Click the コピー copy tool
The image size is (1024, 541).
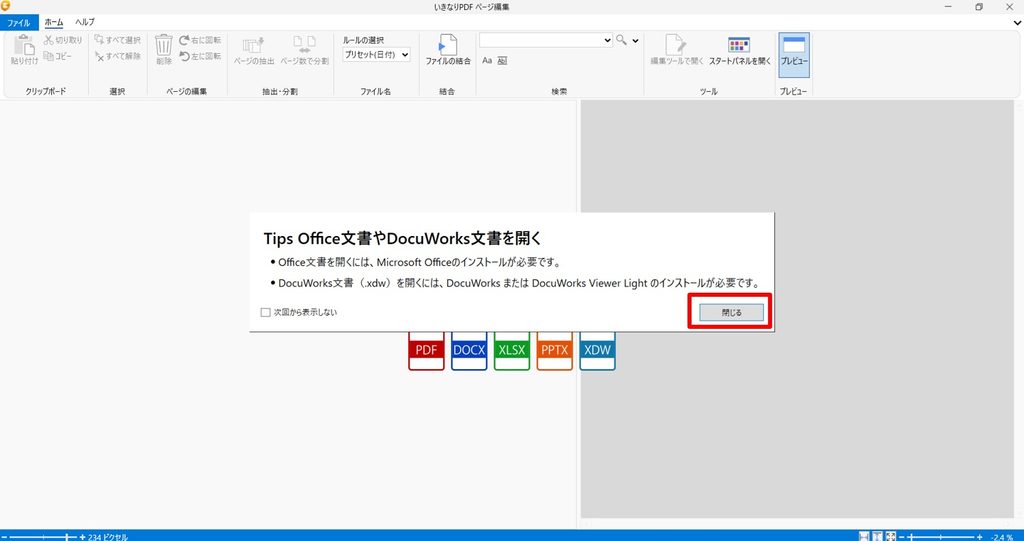pyautogui.click(x=58, y=57)
